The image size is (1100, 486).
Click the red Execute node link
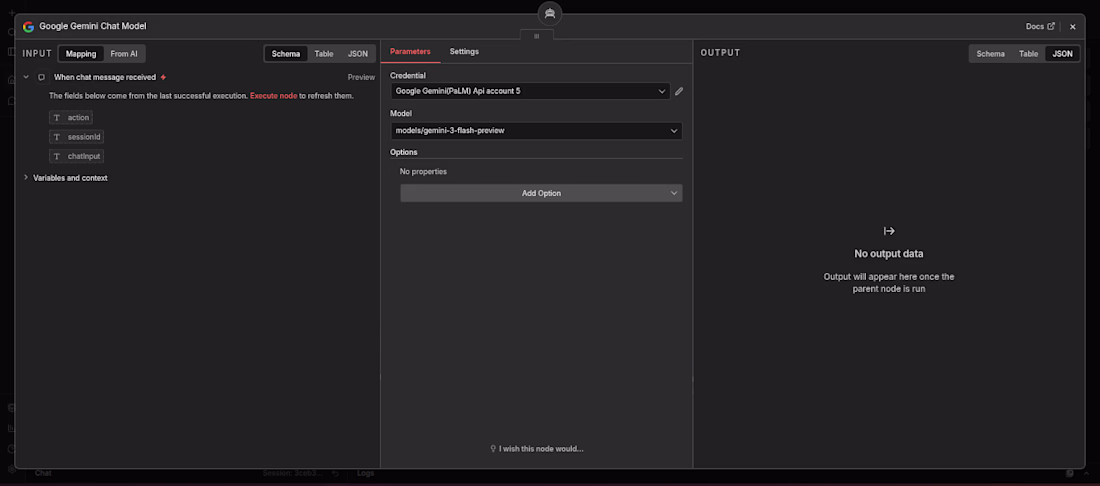coord(274,95)
